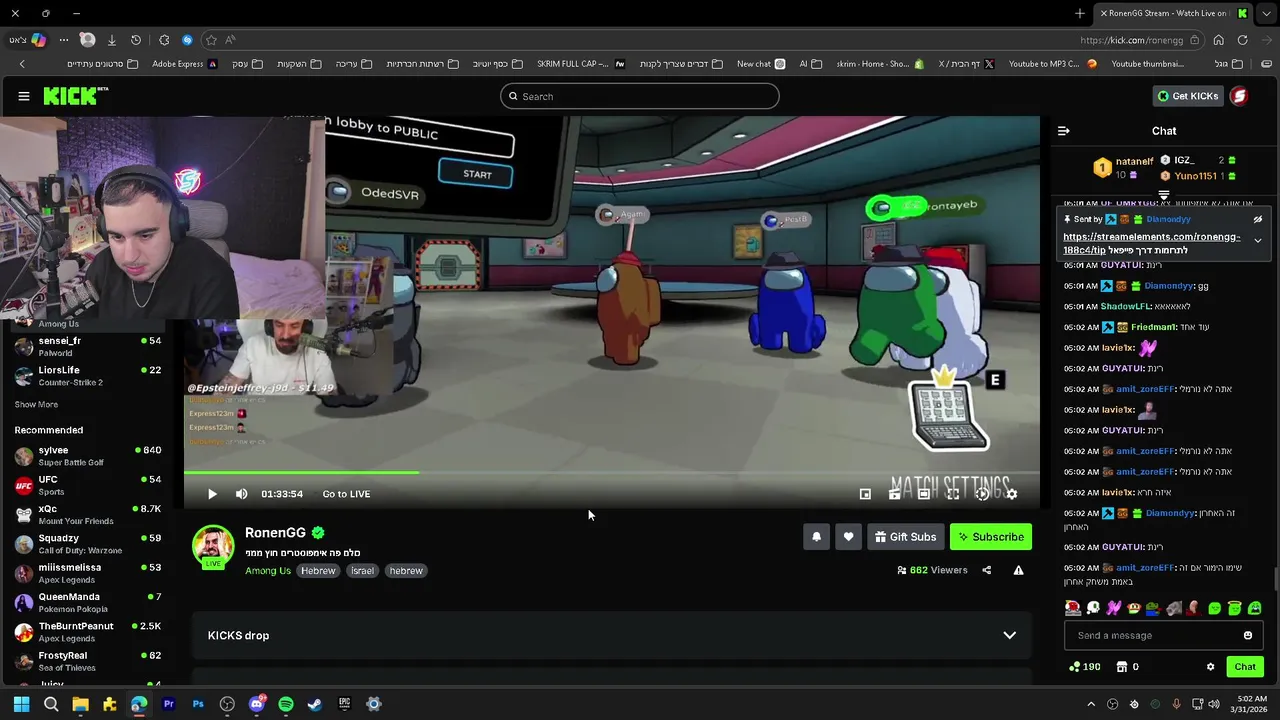
Task: Open Squadzy recommended channel
Action: pyautogui.click(x=88, y=544)
